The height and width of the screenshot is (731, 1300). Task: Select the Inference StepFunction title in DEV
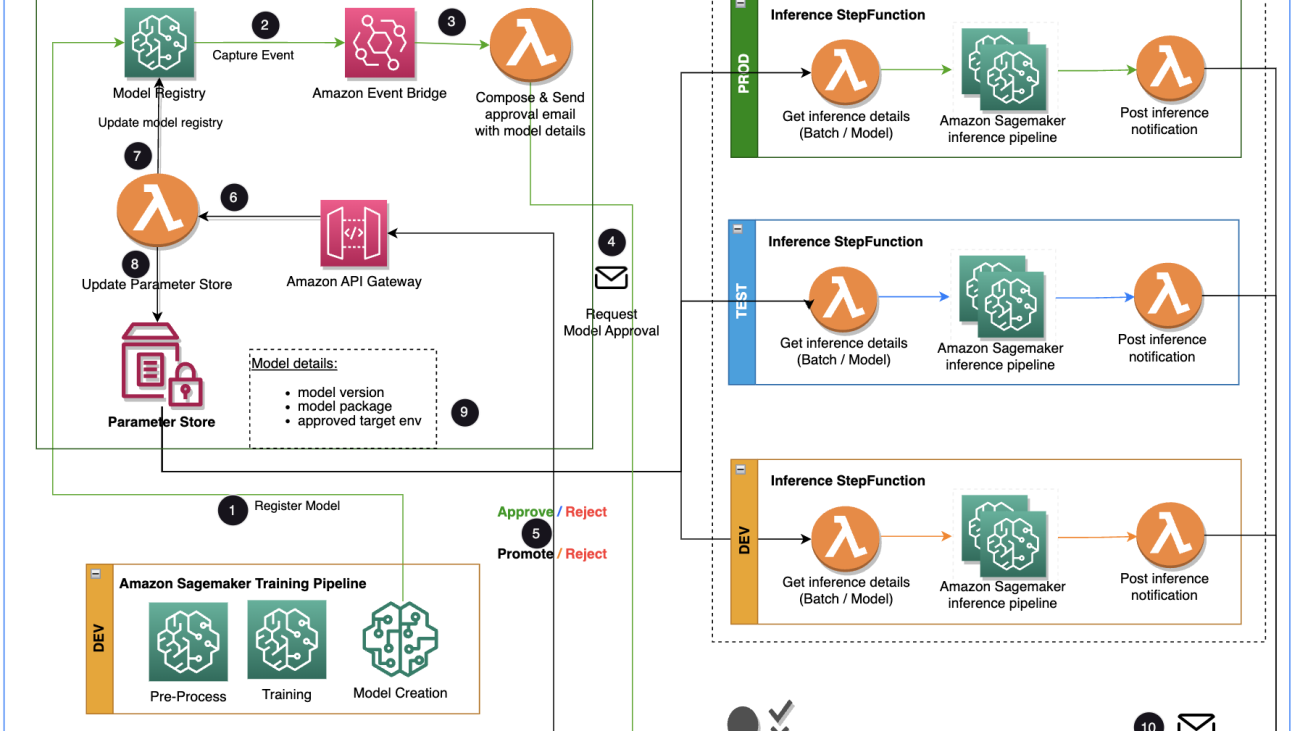click(x=848, y=481)
